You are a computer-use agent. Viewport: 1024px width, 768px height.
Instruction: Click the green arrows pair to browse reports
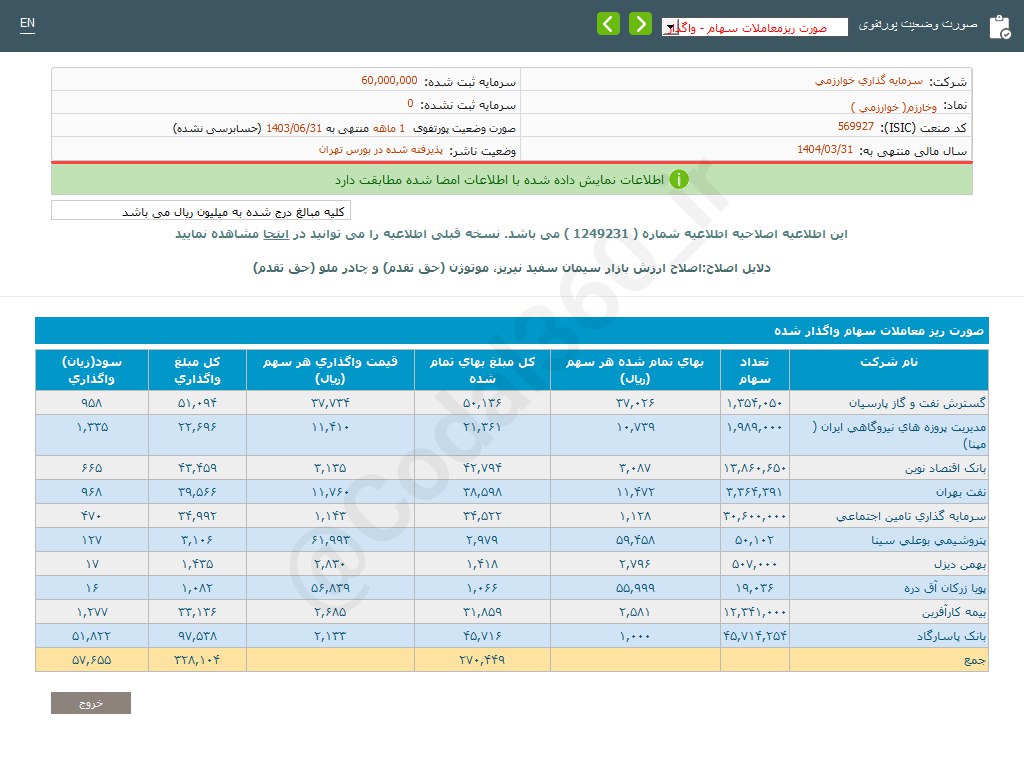tap(624, 23)
